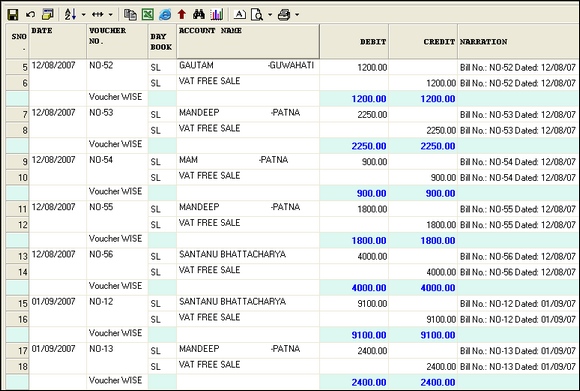Click the narration in row 12
Image resolution: width=580 pixels, height=391 pixels.
pos(518,225)
